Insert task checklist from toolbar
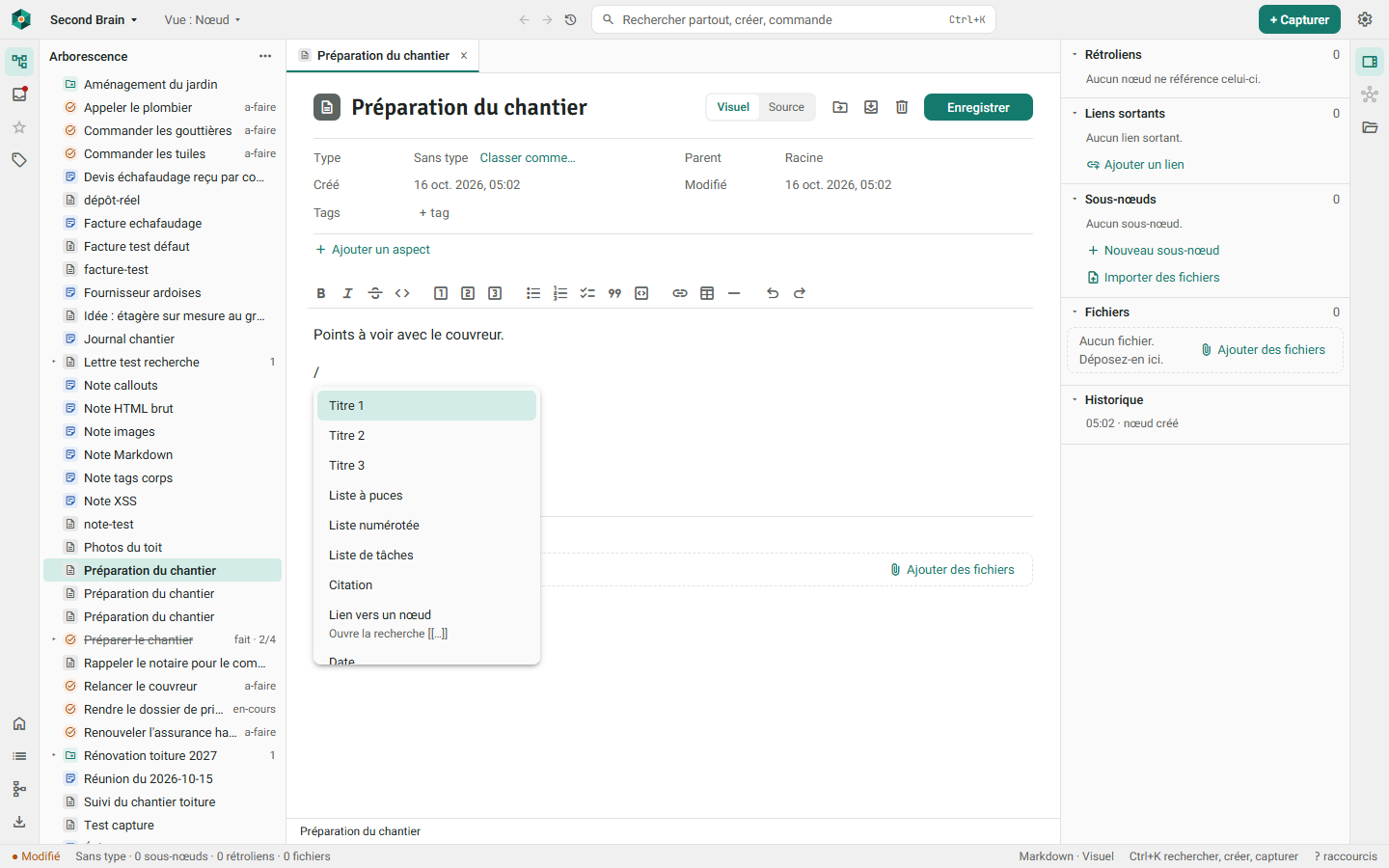1389x868 pixels. coord(587,293)
